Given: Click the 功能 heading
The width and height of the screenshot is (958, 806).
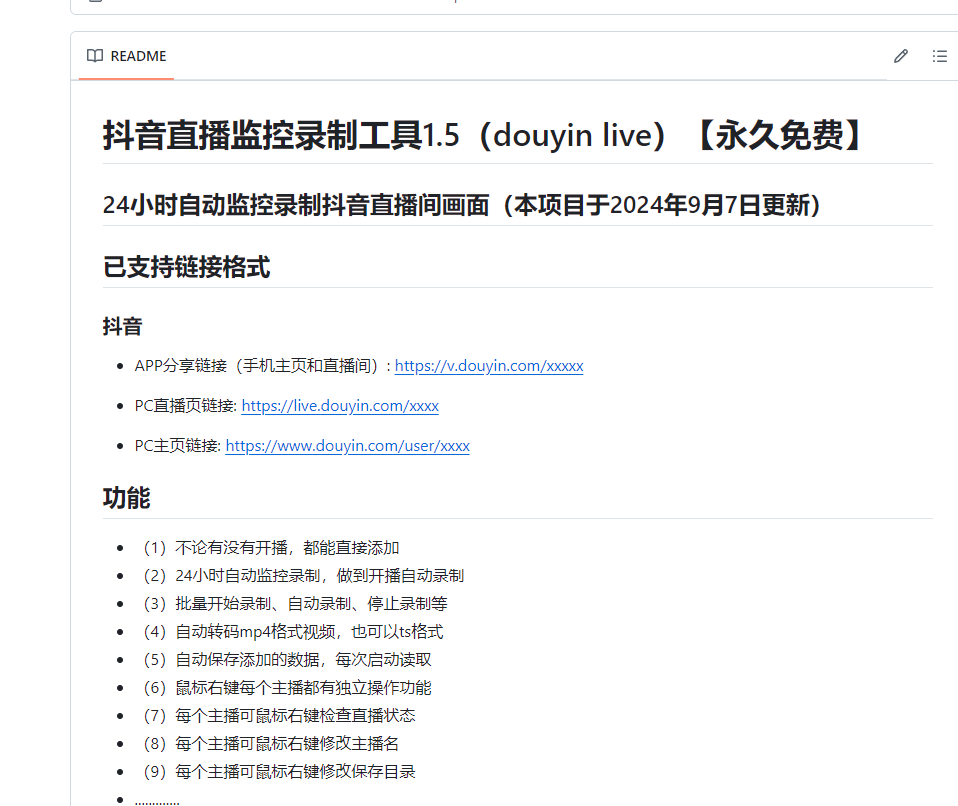Looking at the screenshot, I should click(x=126, y=497).
